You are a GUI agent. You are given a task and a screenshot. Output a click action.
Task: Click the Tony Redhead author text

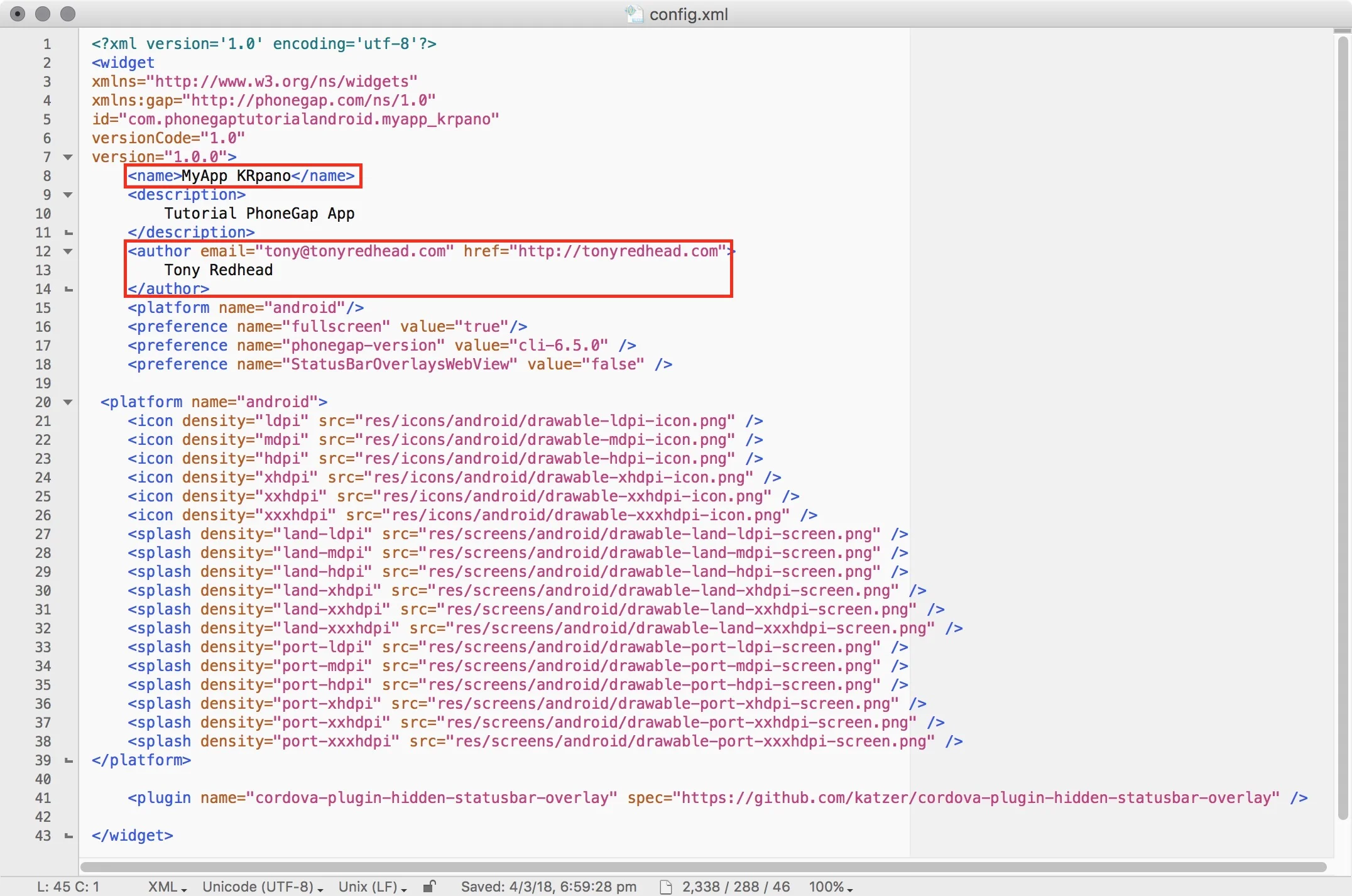pyautogui.click(x=219, y=270)
